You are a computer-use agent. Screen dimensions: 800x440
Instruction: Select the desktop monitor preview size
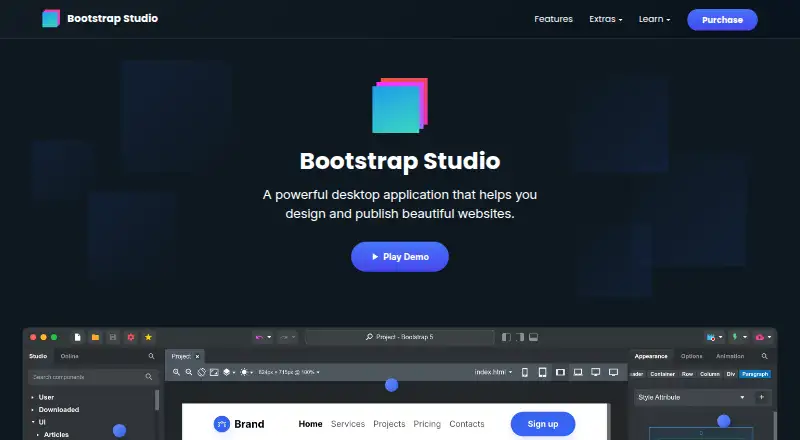click(595, 372)
